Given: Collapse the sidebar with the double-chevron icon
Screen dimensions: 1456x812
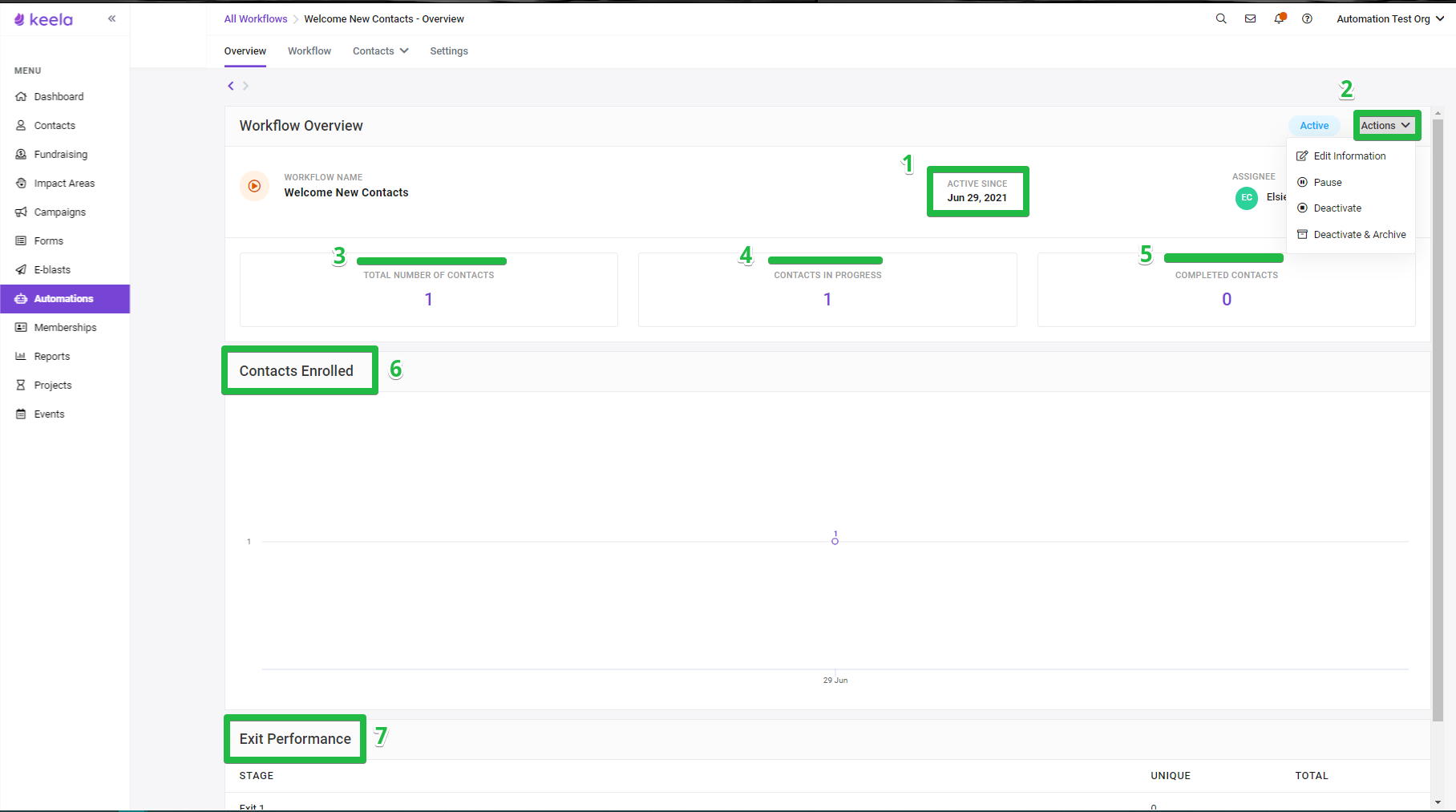Looking at the screenshot, I should [111, 18].
